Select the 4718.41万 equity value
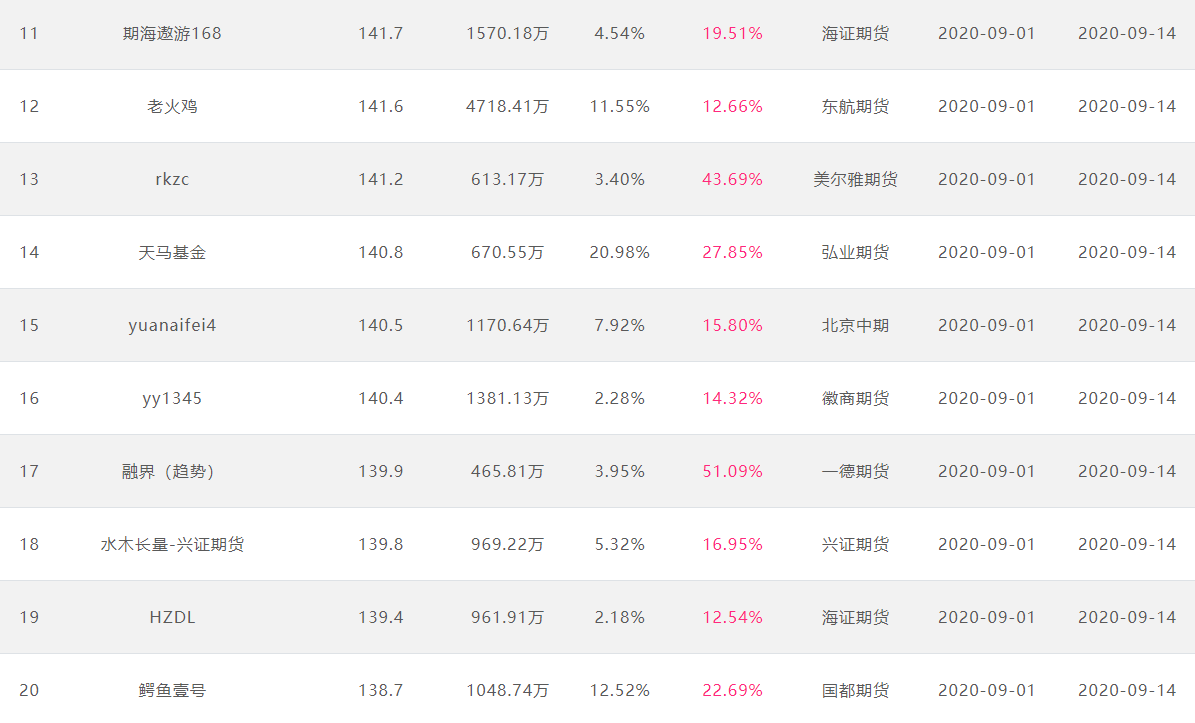The width and height of the screenshot is (1195, 723). pos(508,107)
